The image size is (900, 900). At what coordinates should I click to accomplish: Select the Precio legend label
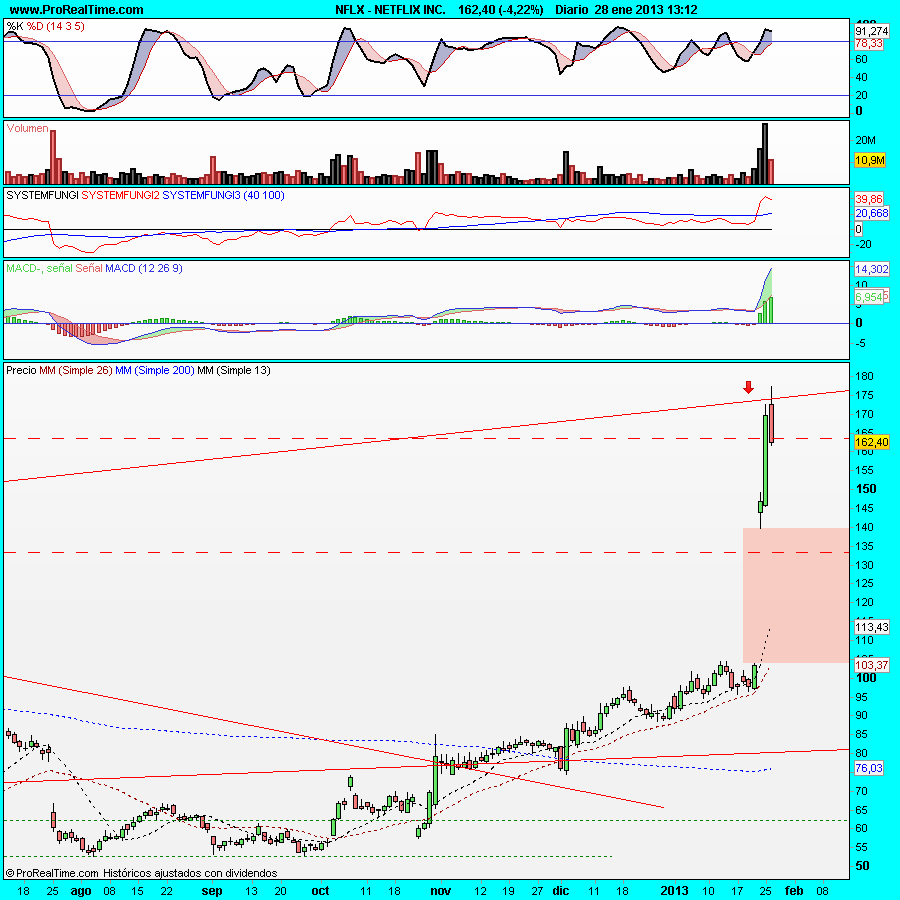21,370
